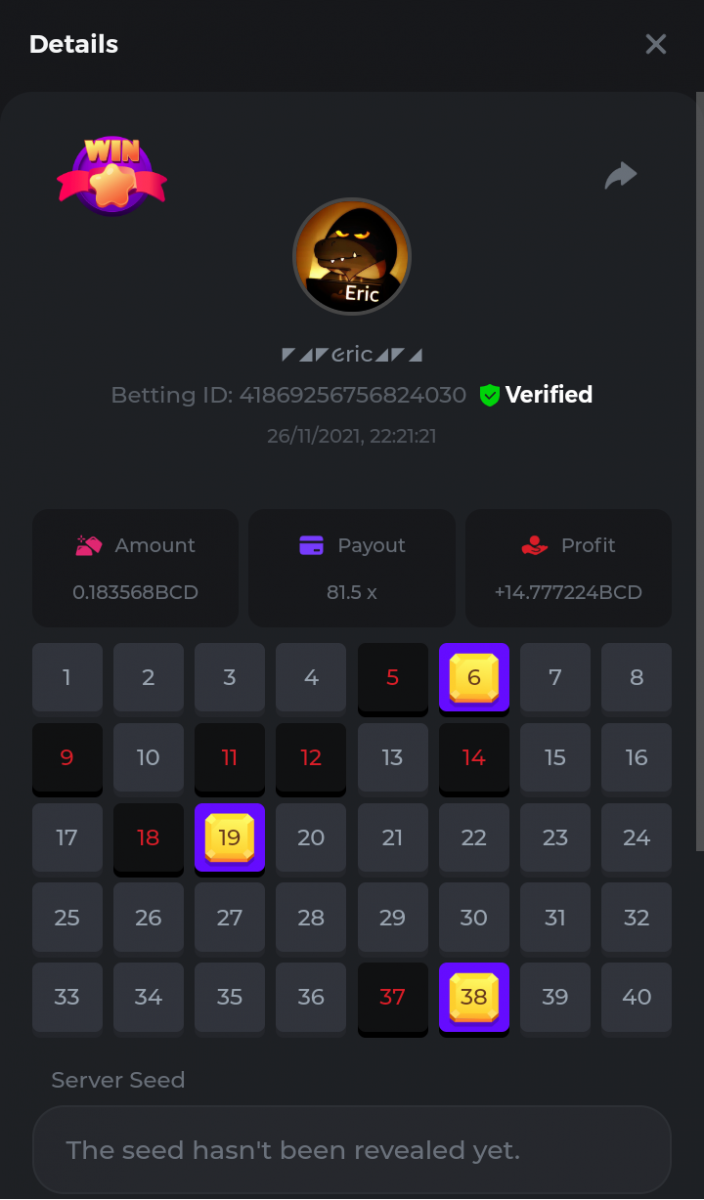This screenshot has height=1200, width=704.
Task: Click the Verified link text
Action: (549, 395)
